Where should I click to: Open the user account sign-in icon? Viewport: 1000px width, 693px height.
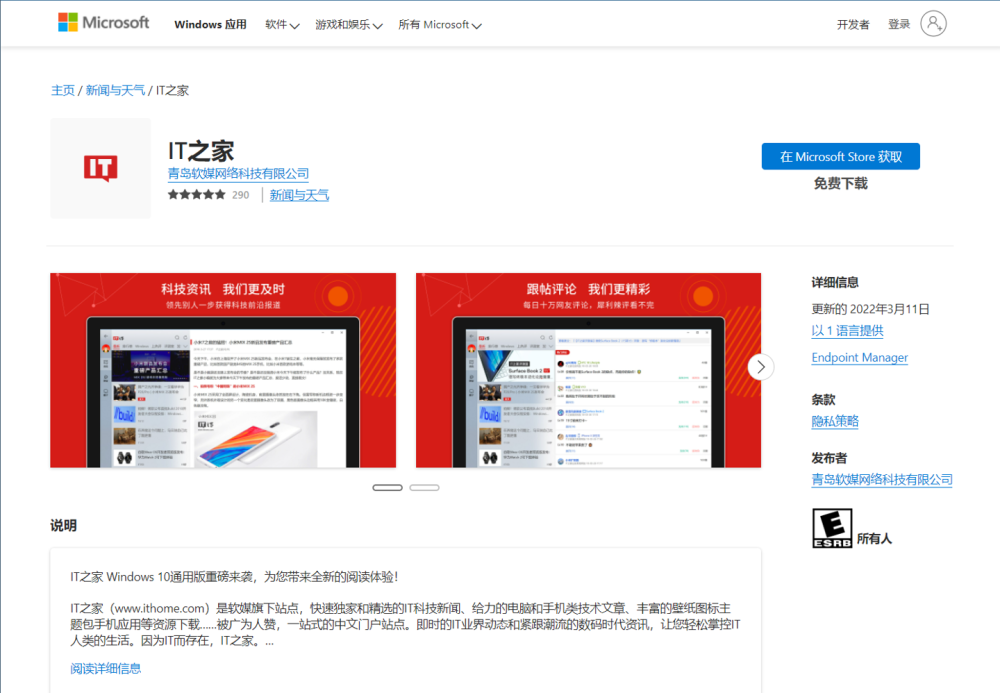pos(933,24)
